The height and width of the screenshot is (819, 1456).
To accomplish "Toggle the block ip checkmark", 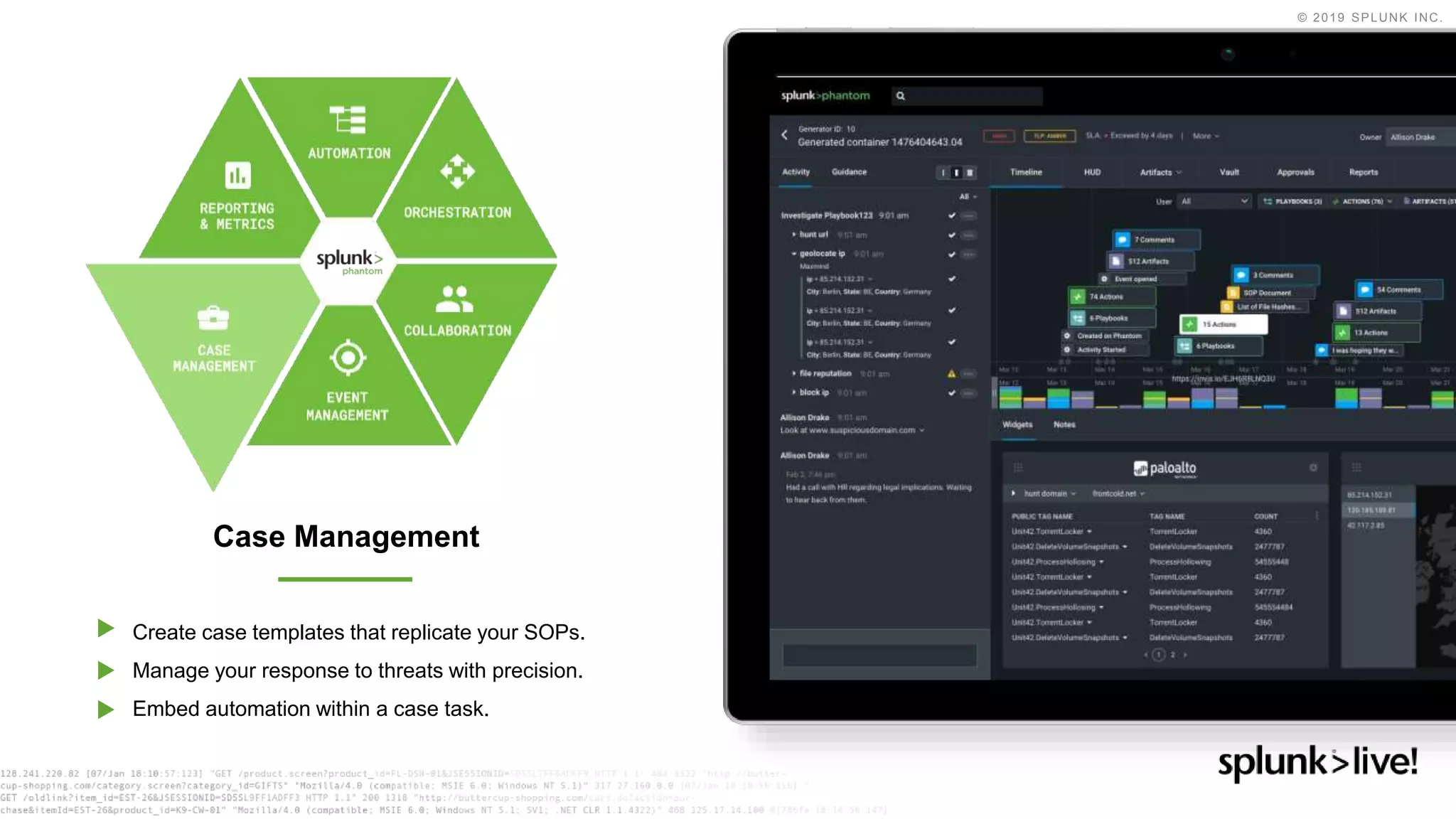I will point(952,392).
